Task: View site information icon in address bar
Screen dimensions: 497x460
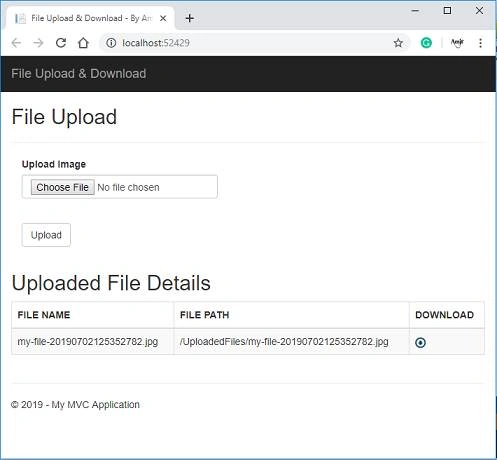Action: coord(111,43)
